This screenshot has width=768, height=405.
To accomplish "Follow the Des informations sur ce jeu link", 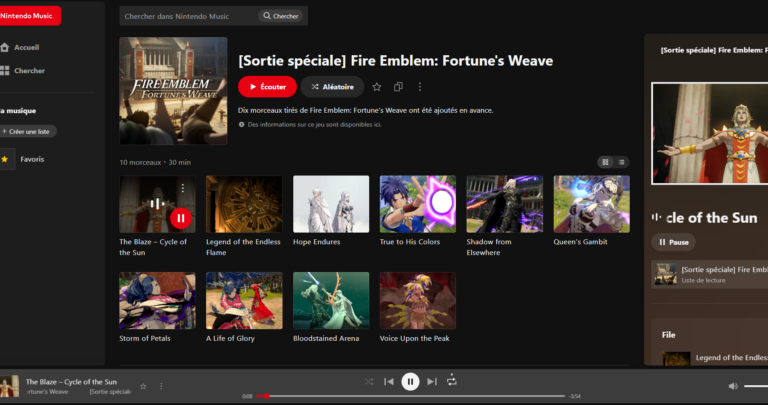I will pyautogui.click(x=315, y=124).
